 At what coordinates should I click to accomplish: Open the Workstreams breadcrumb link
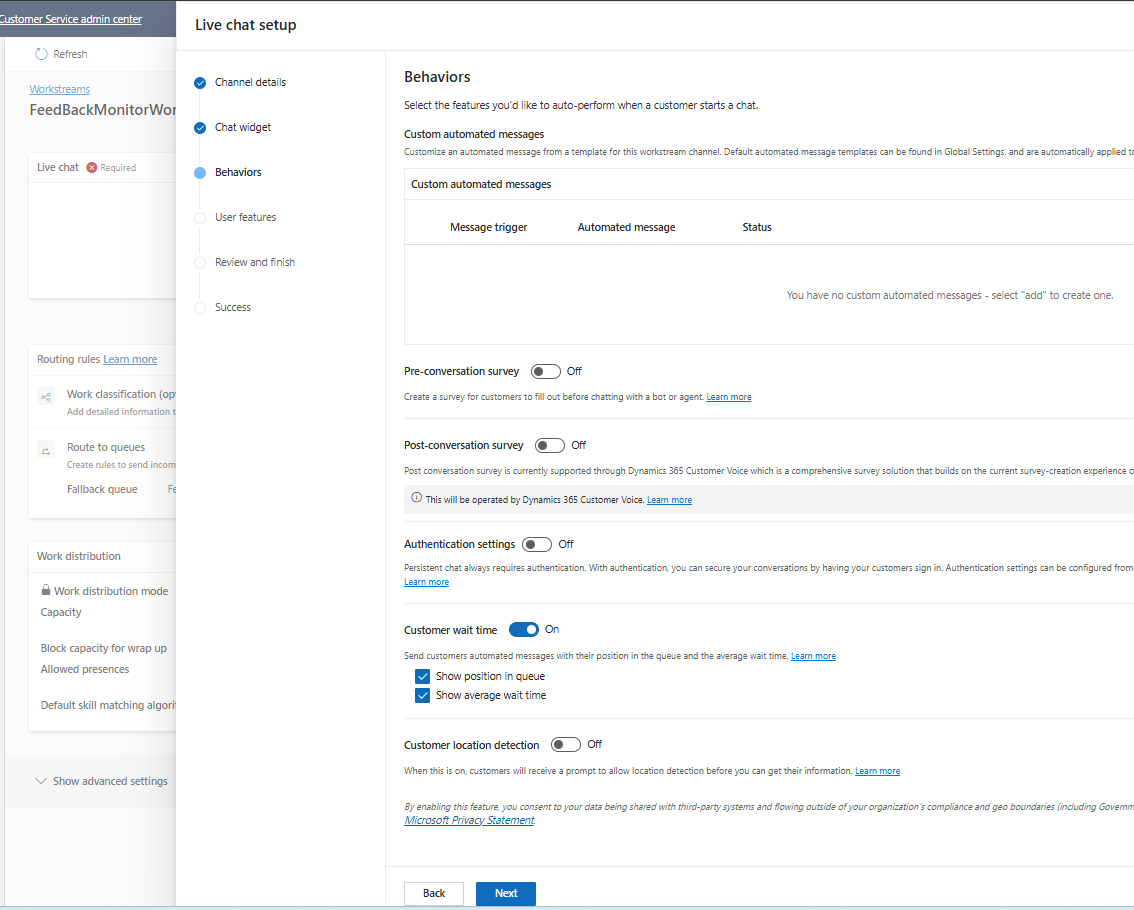point(59,89)
